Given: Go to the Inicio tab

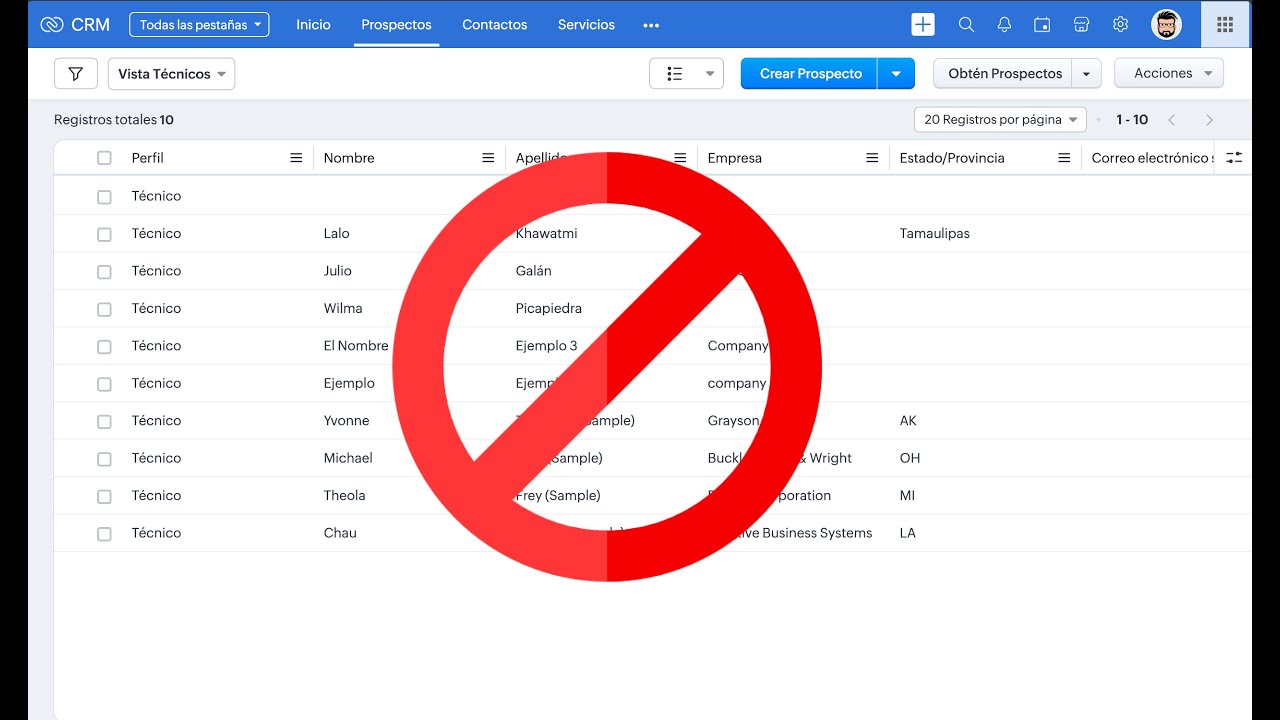Looking at the screenshot, I should tap(313, 25).
